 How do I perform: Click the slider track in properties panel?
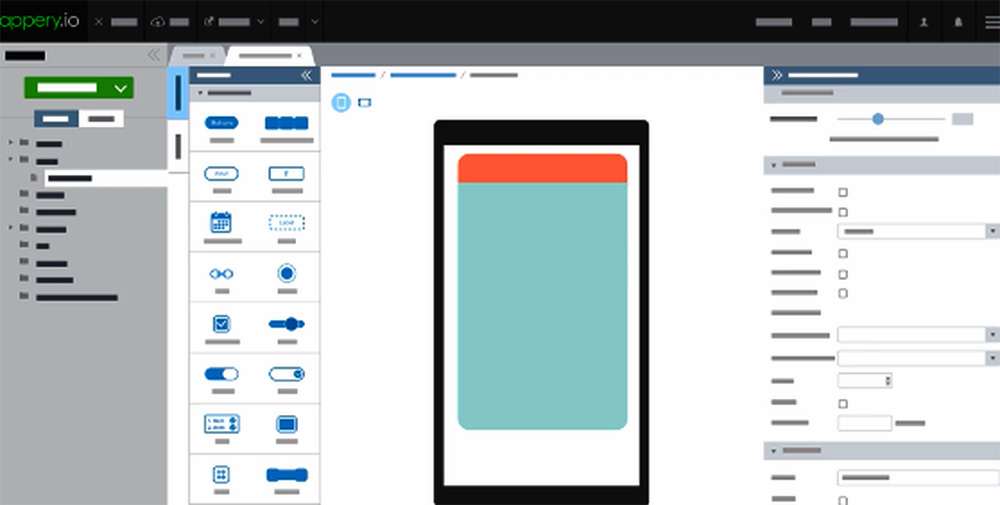890,119
